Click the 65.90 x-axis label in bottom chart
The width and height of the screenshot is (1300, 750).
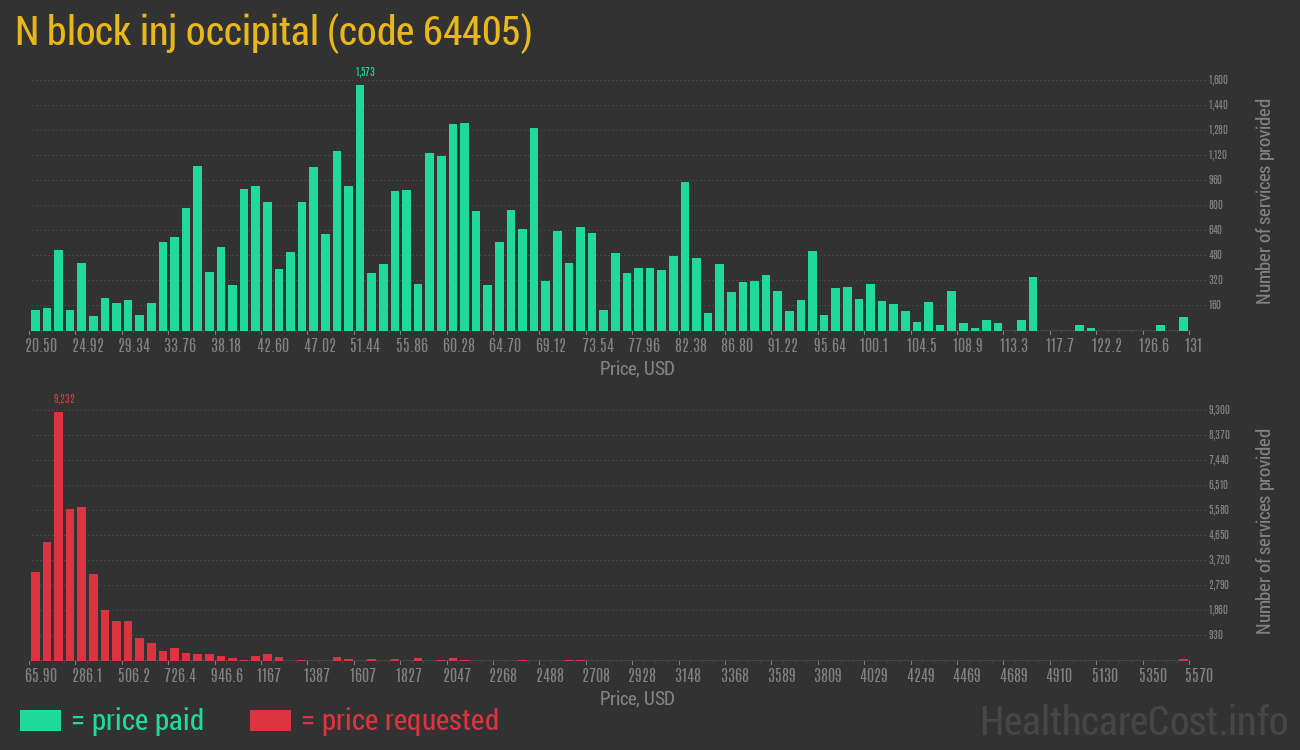[41, 676]
